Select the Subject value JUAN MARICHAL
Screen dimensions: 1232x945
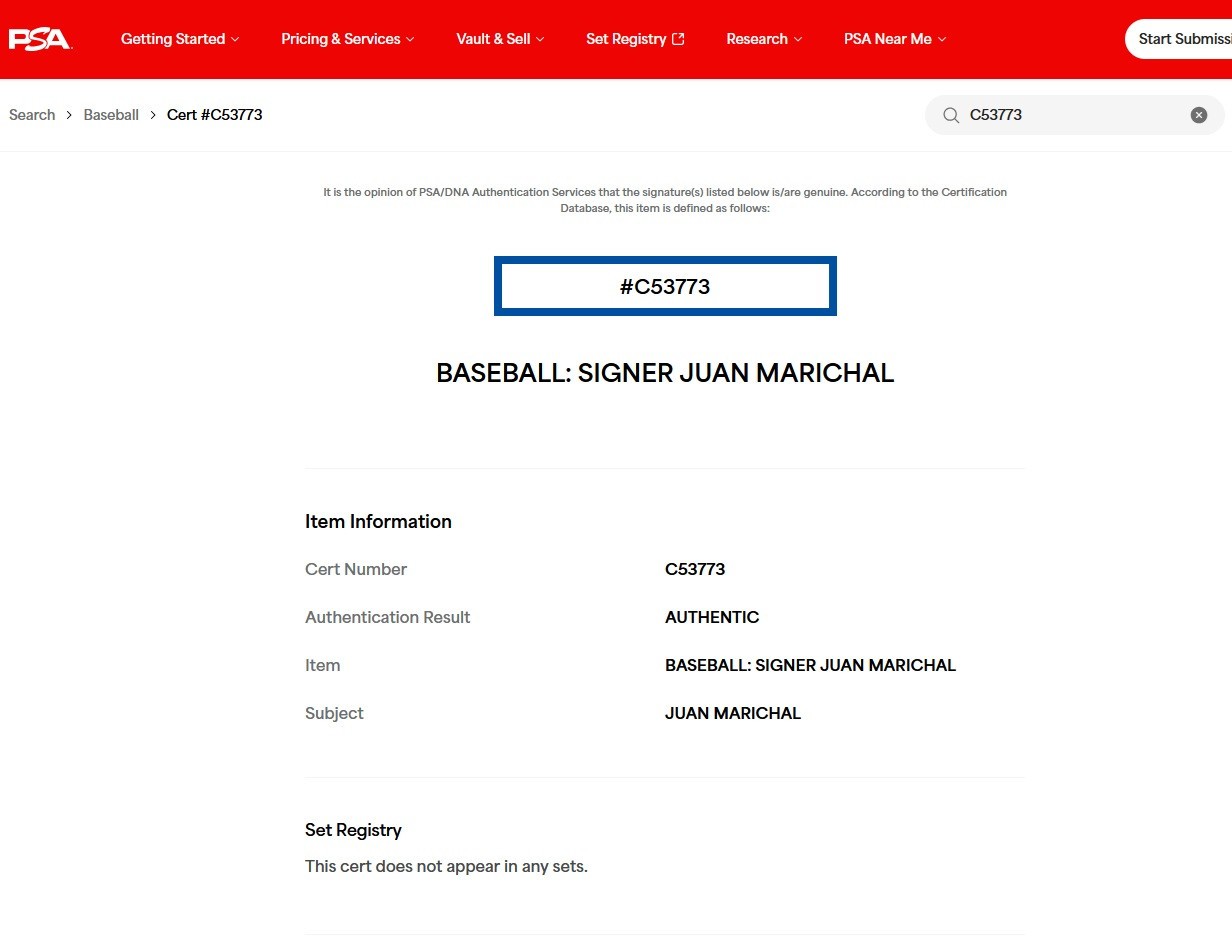click(x=733, y=713)
